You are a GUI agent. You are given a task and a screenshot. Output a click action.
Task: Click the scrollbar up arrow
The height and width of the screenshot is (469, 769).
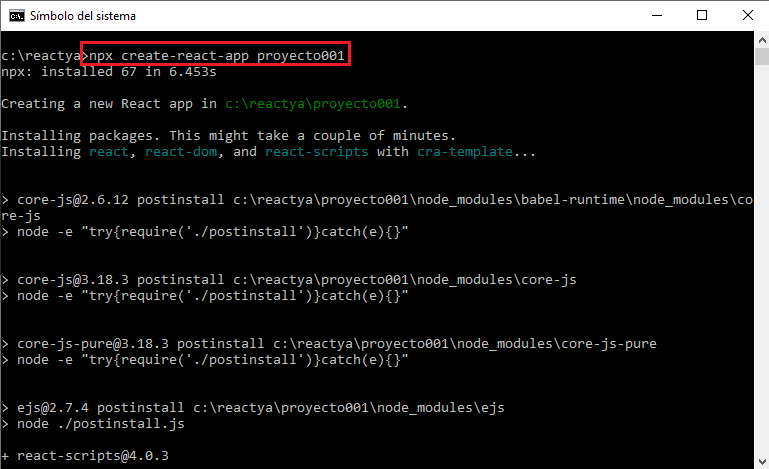click(x=762, y=40)
